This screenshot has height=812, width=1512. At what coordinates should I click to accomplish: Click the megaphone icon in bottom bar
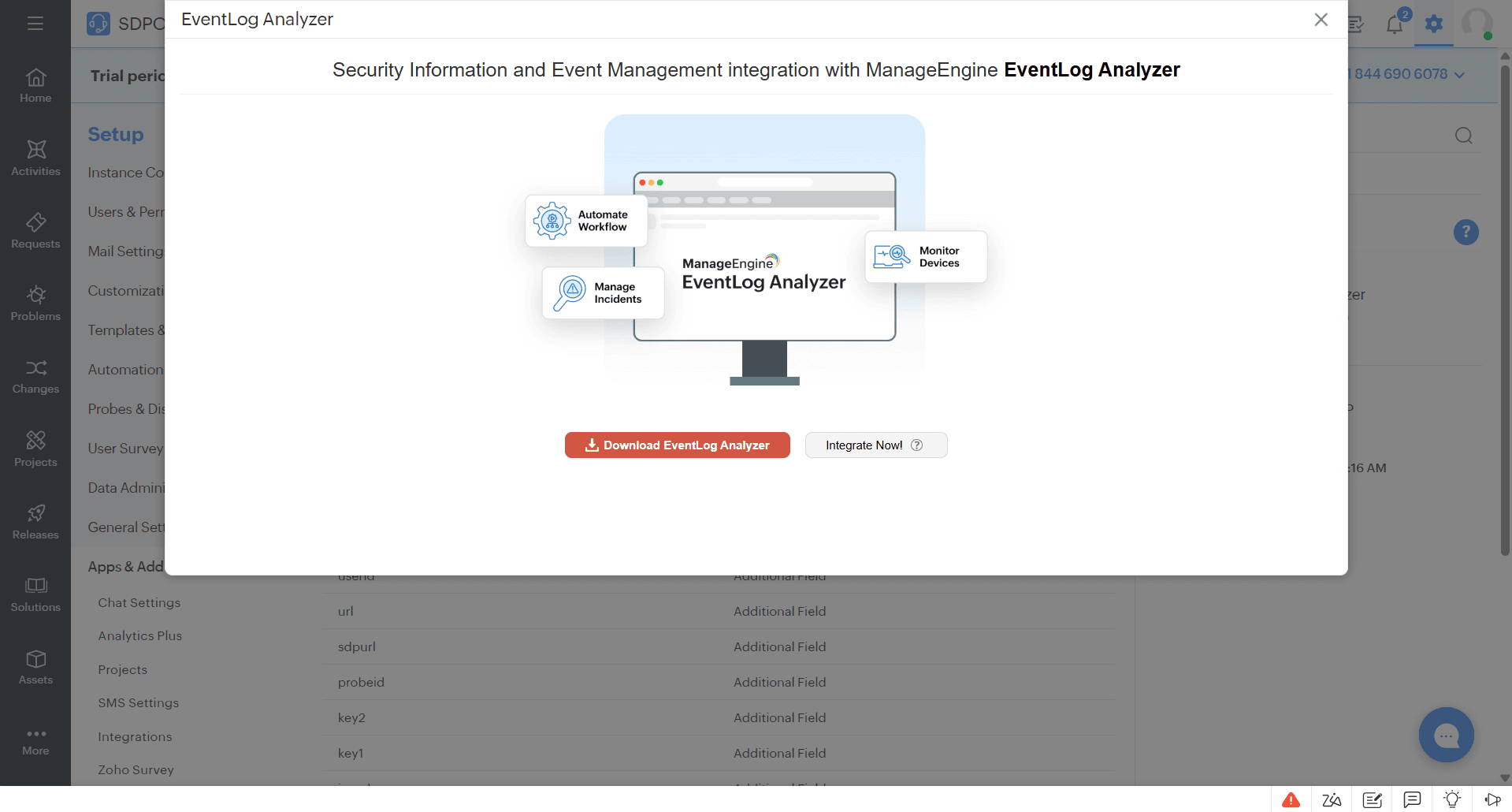tap(1493, 800)
